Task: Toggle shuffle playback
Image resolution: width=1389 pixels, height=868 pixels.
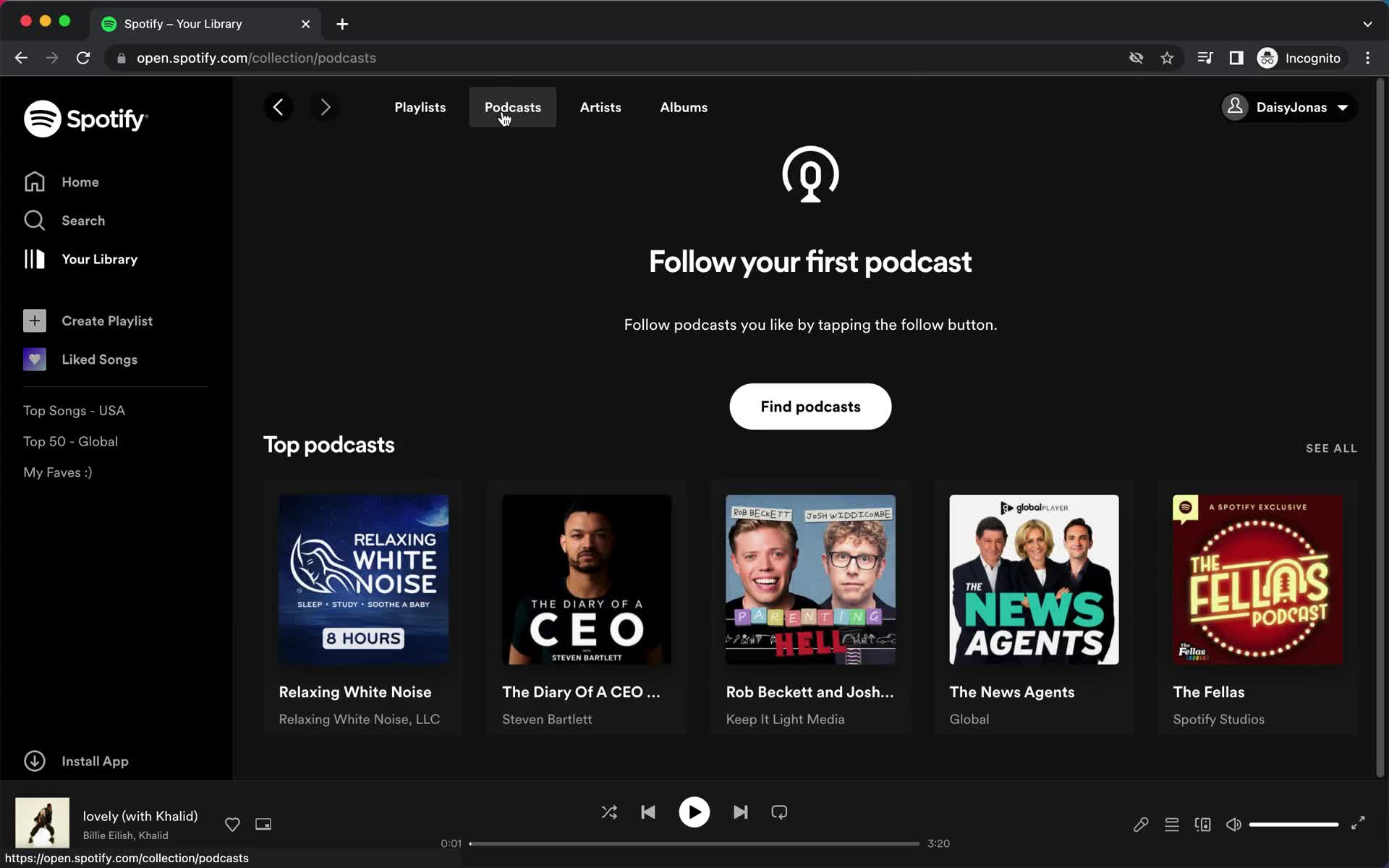Action: point(609,812)
